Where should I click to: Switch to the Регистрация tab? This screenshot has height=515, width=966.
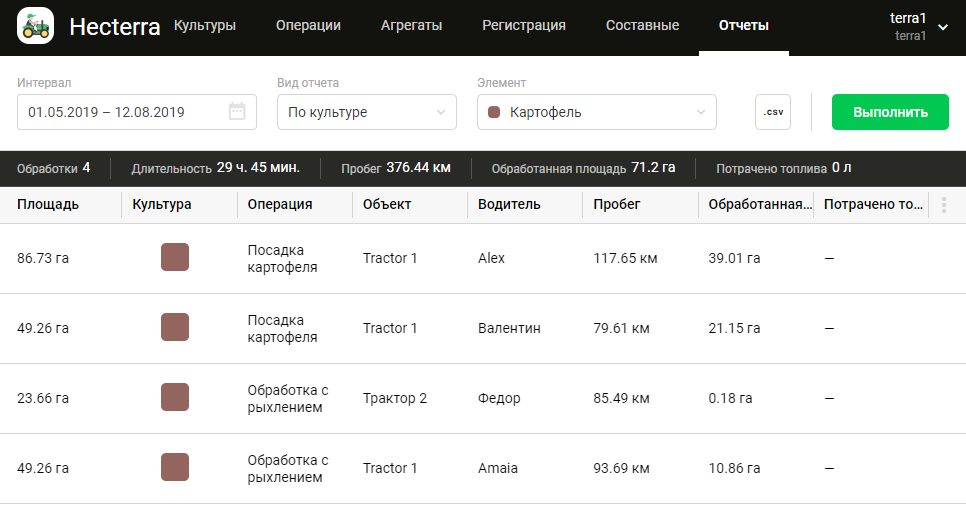point(524,25)
